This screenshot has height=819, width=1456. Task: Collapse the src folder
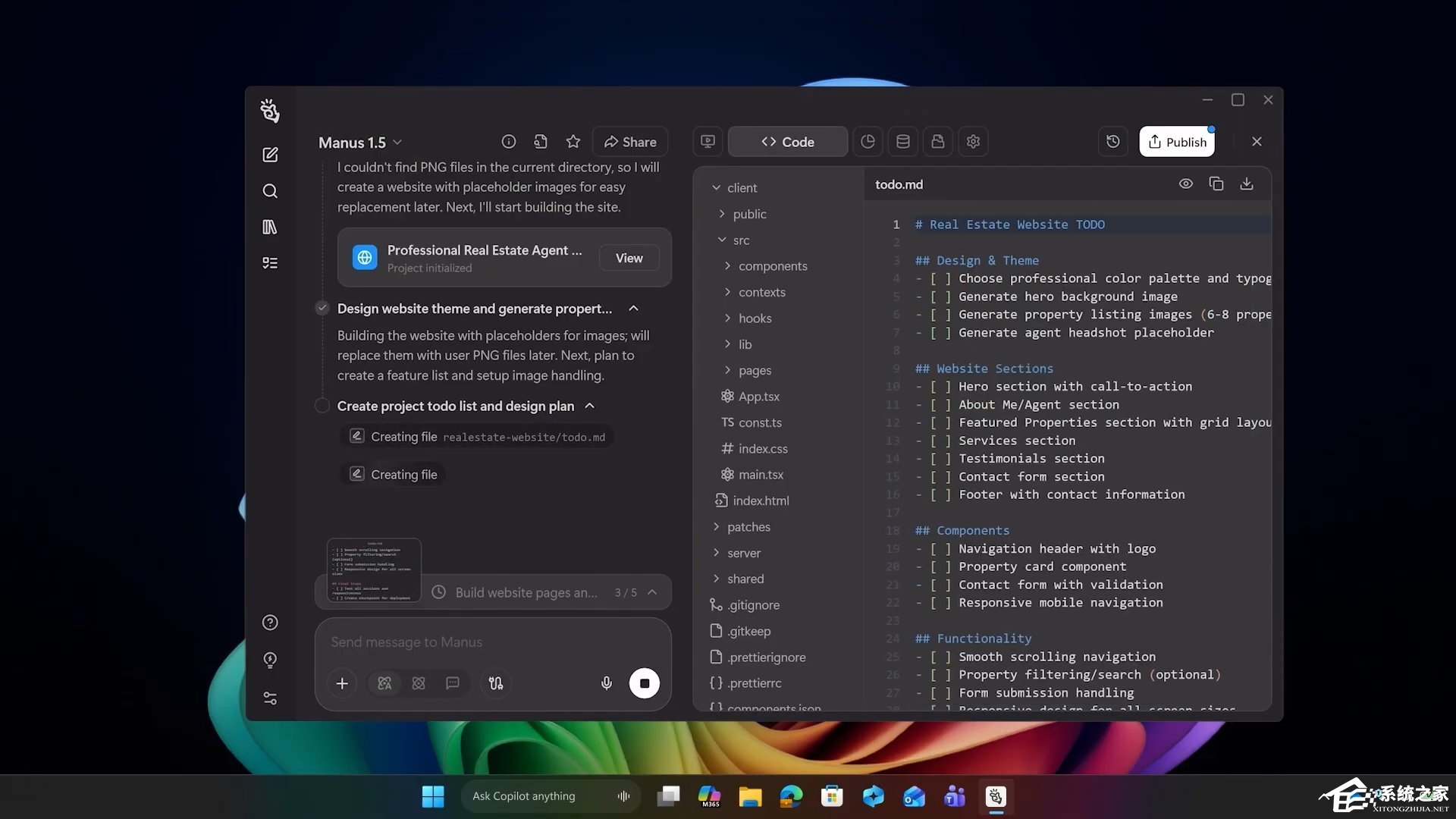click(722, 240)
